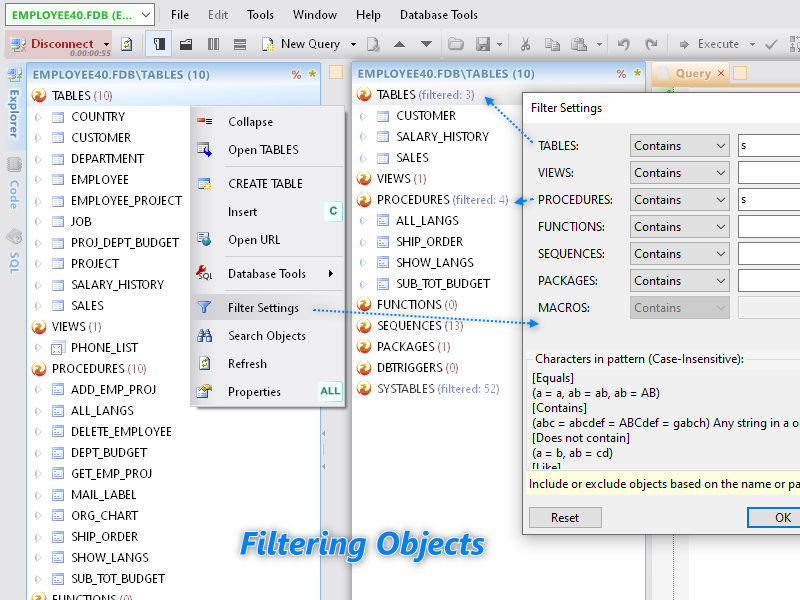
Task: Select SALARY_HISTORY in the filtered right tree
Action: point(442,137)
